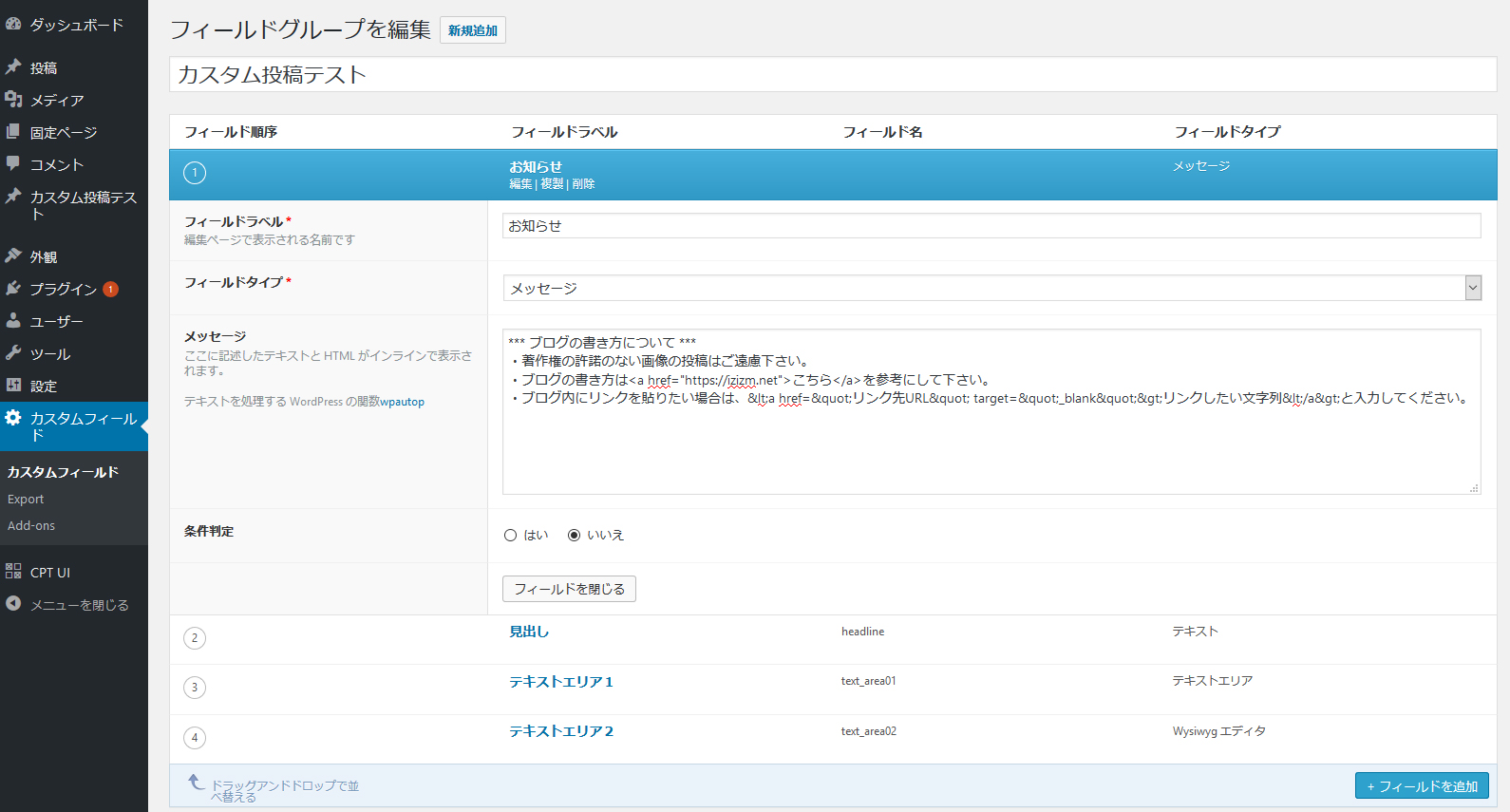Click field name text text_area01
Screen dimensions: 1510x812
click(868, 681)
